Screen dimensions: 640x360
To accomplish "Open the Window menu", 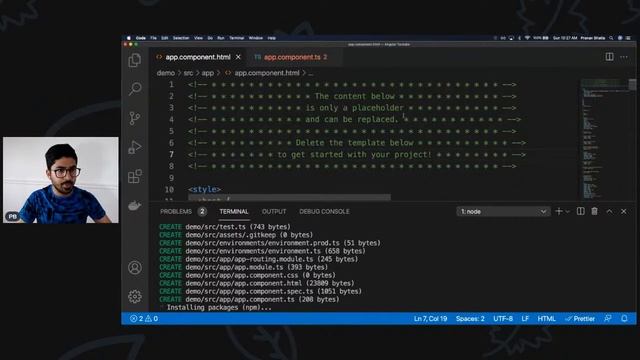I will (x=256, y=38).
